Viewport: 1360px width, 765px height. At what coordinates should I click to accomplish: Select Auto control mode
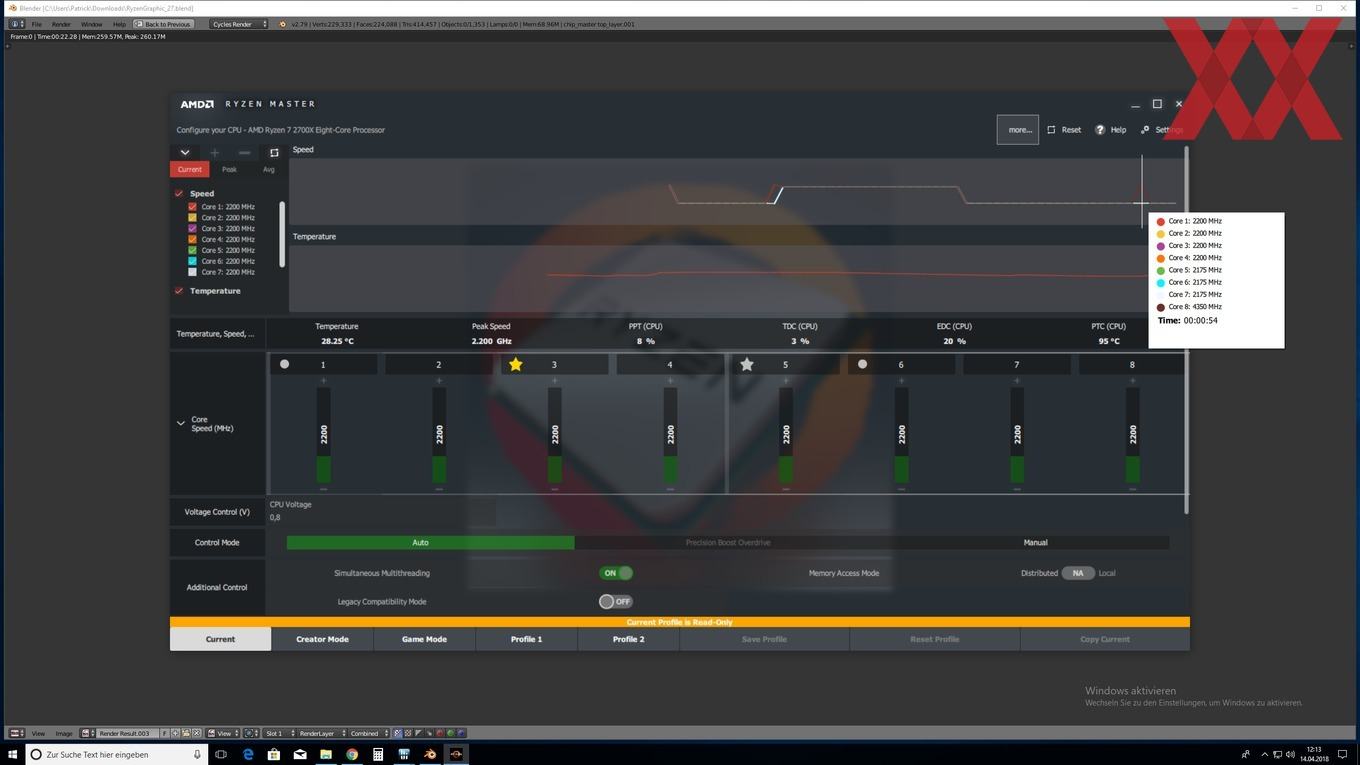(x=430, y=543)
